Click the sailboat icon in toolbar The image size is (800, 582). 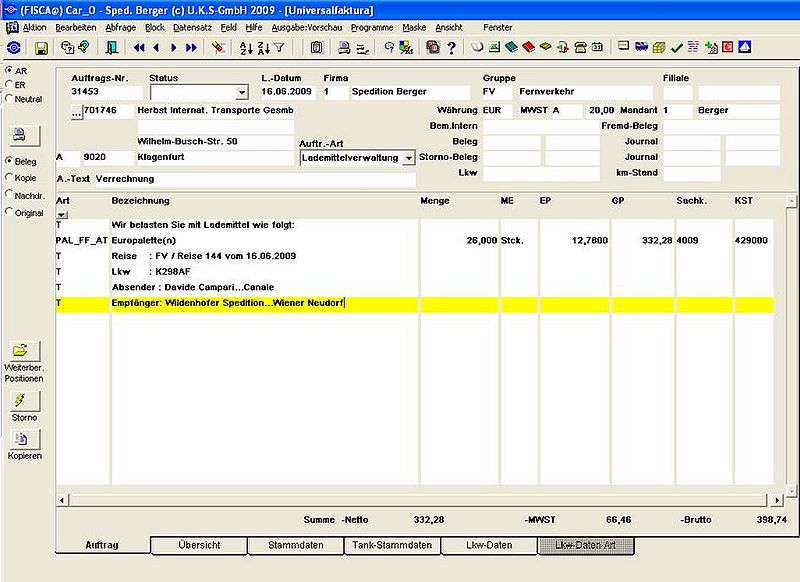click(x=745, y=47)
